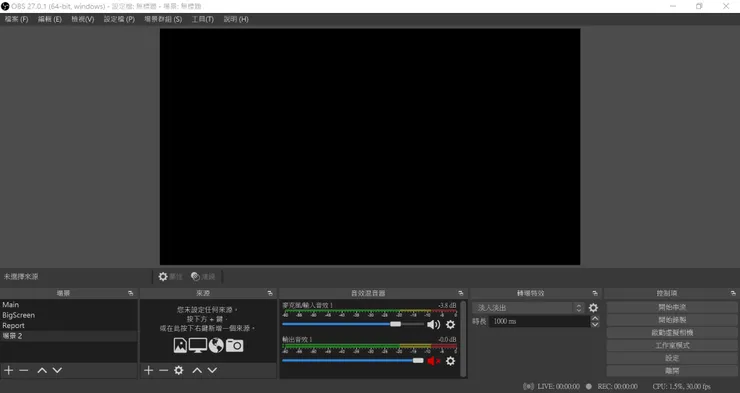Open the 檔案 (F) menu
The height and width of the screenshot is (393, 740).
[17, 19]
